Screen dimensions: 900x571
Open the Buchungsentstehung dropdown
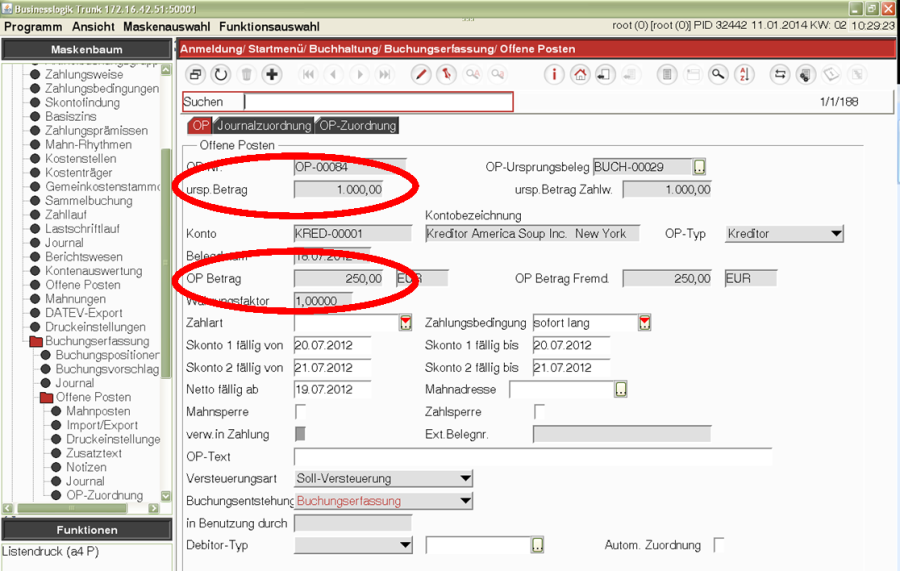[464, 501]
